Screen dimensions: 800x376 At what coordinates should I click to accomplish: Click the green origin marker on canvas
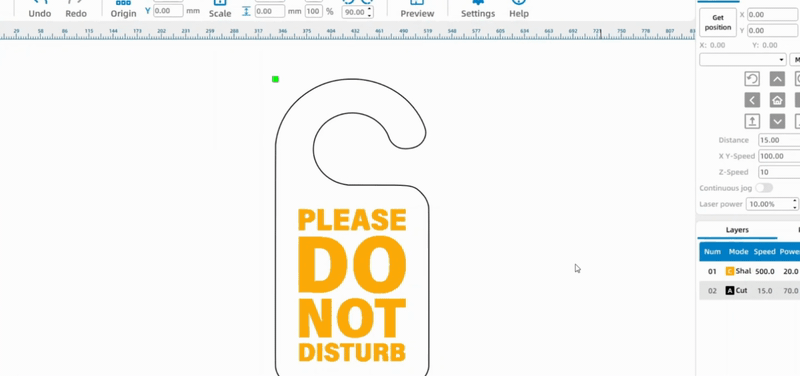pos(276,79)
